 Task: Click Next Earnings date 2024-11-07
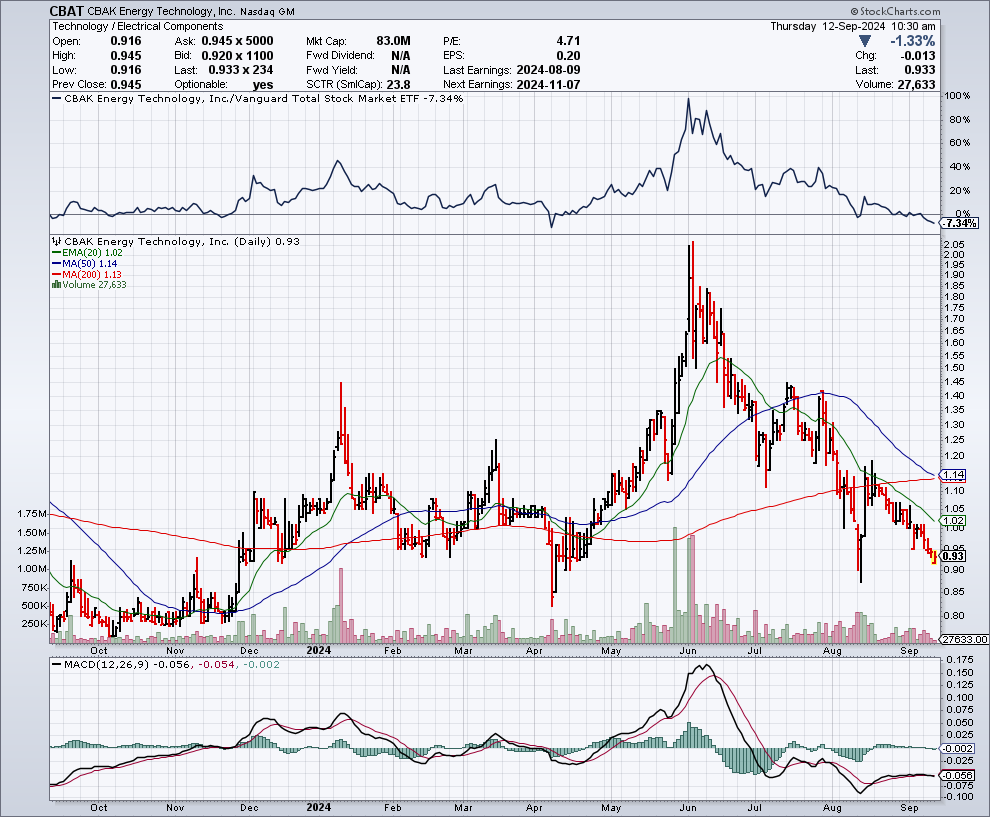[548, 85]
